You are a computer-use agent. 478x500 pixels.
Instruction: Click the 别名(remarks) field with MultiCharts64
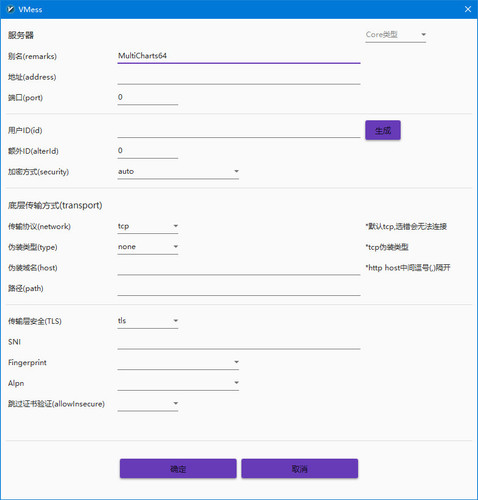[239, 56]
